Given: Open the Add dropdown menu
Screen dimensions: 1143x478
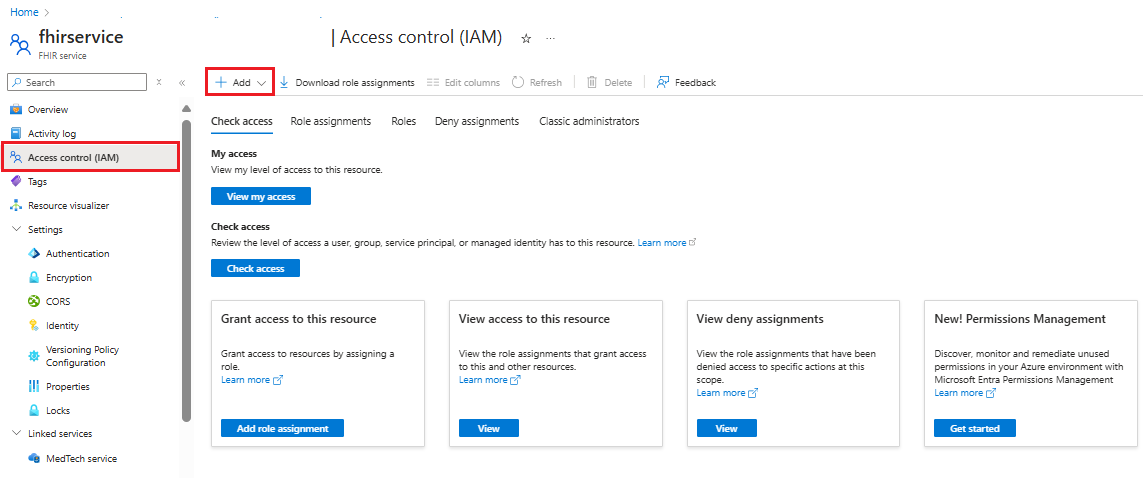Looking at the screenshot, I should pyautogui.click(x=241, y=82).
